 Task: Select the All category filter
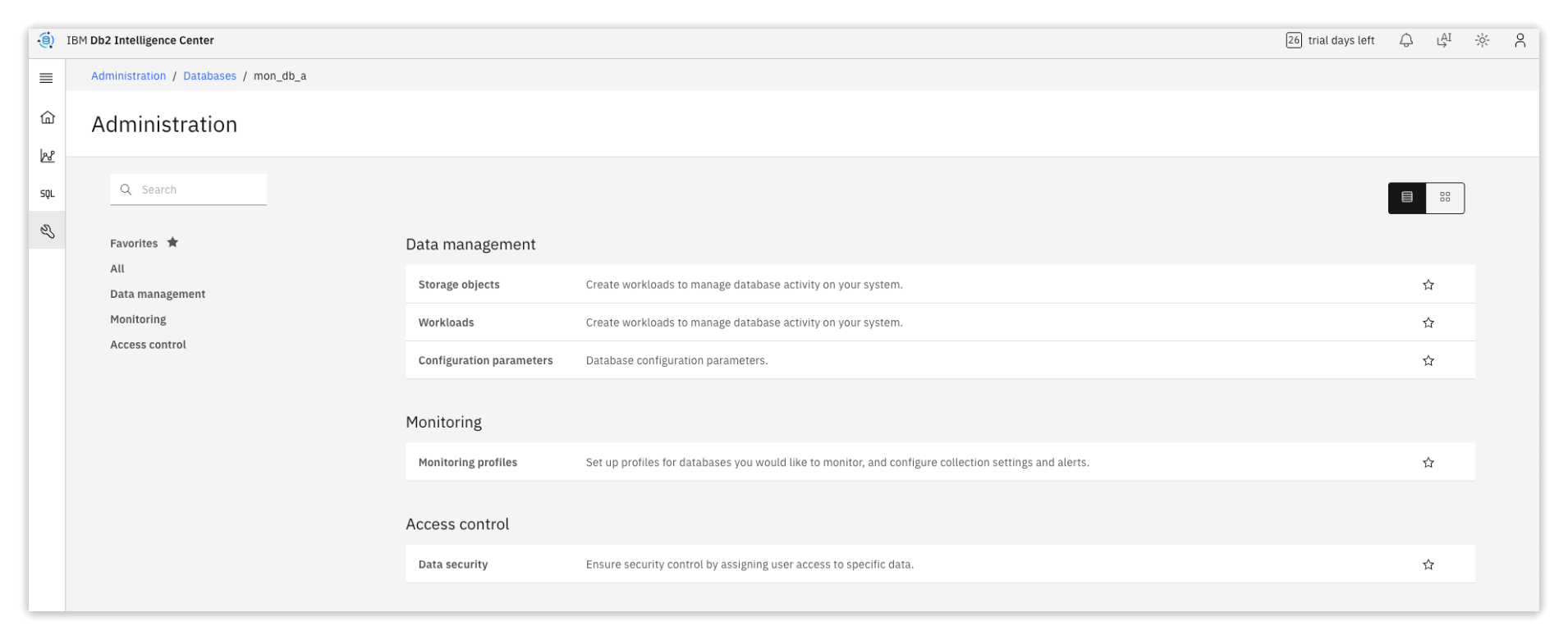117,268
